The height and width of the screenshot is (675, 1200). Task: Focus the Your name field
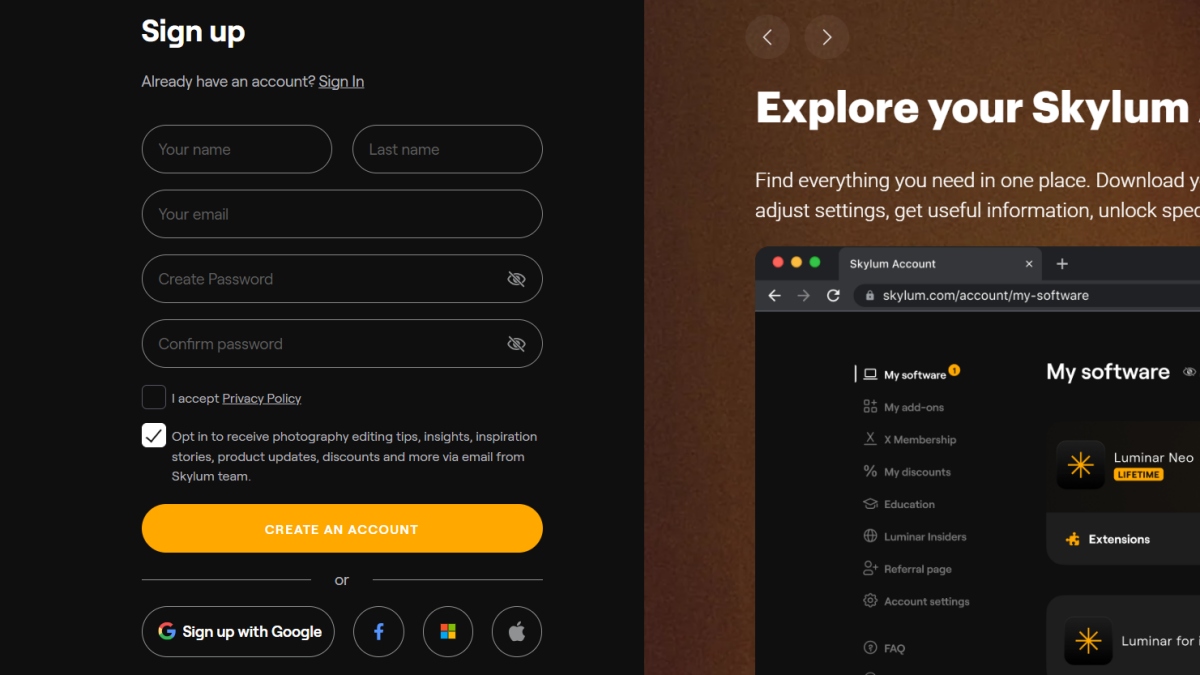click(x=237, y=149)
